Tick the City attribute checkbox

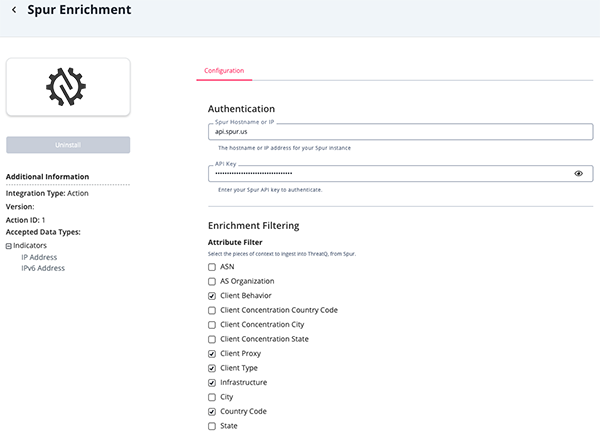(x=212, y=397)
